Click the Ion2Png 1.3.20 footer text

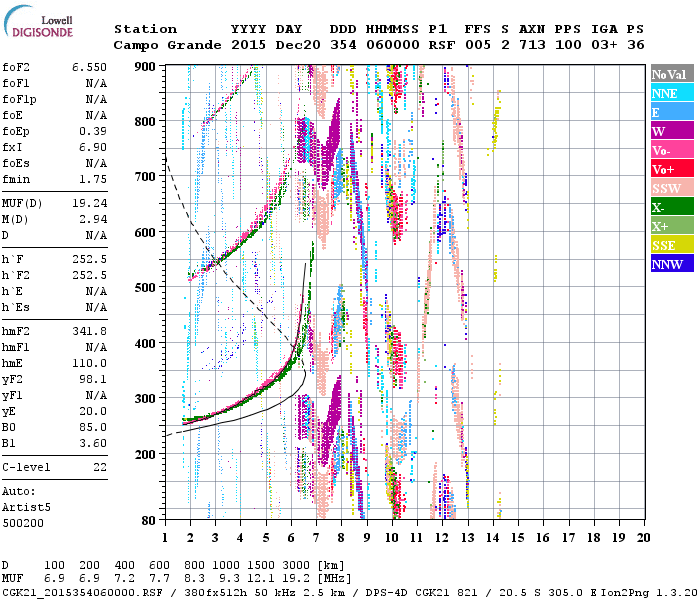[650, 593]
